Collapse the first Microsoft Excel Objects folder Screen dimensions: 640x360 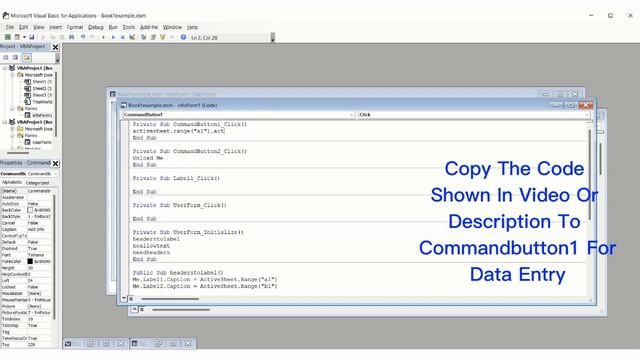tap(12, 75)
